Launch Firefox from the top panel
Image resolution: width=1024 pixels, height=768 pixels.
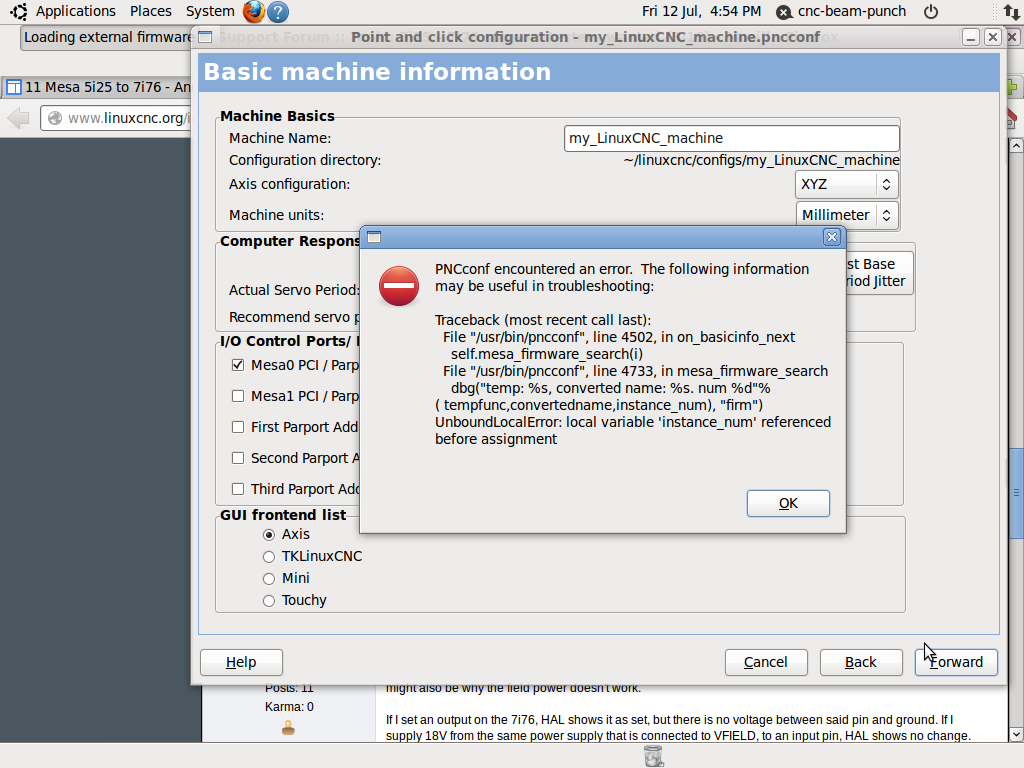(x=253, y=11)
